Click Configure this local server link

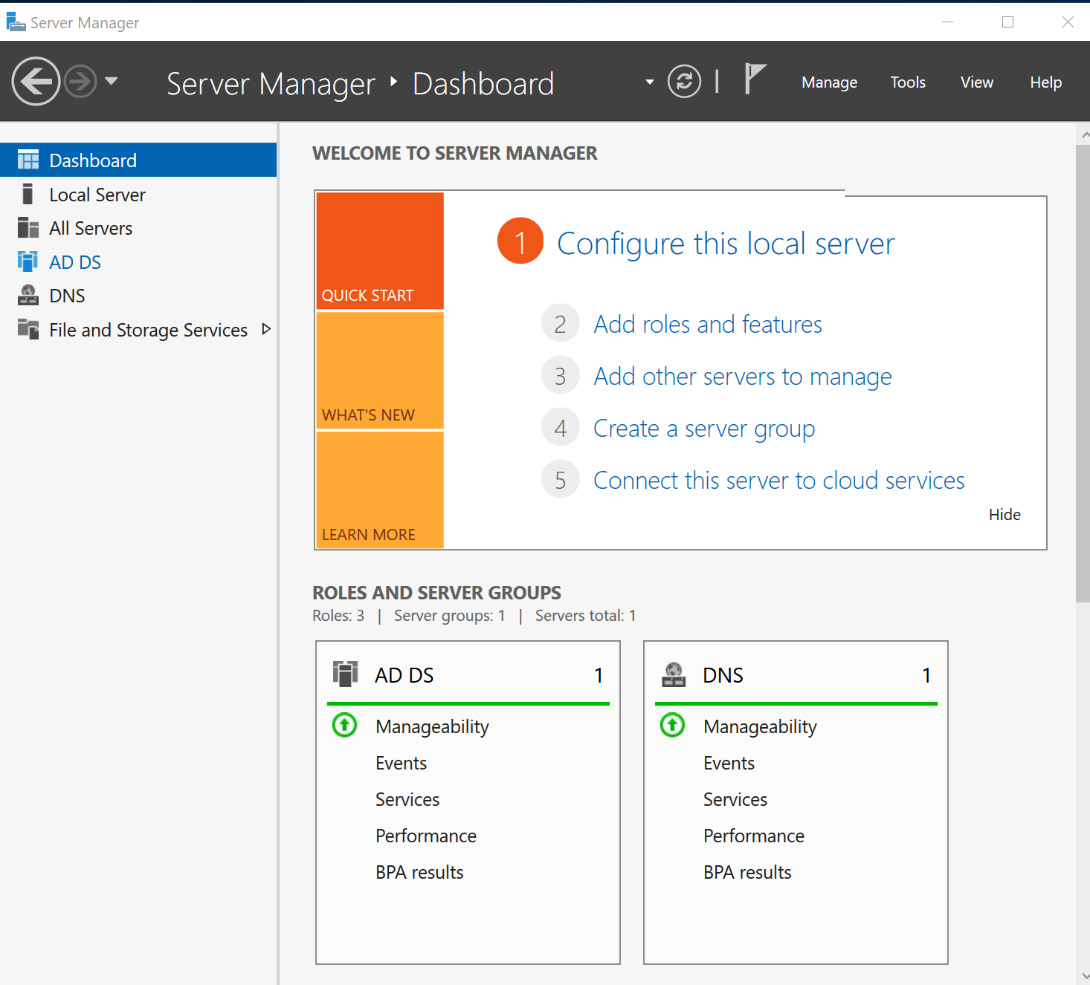(x=726, y=243)
